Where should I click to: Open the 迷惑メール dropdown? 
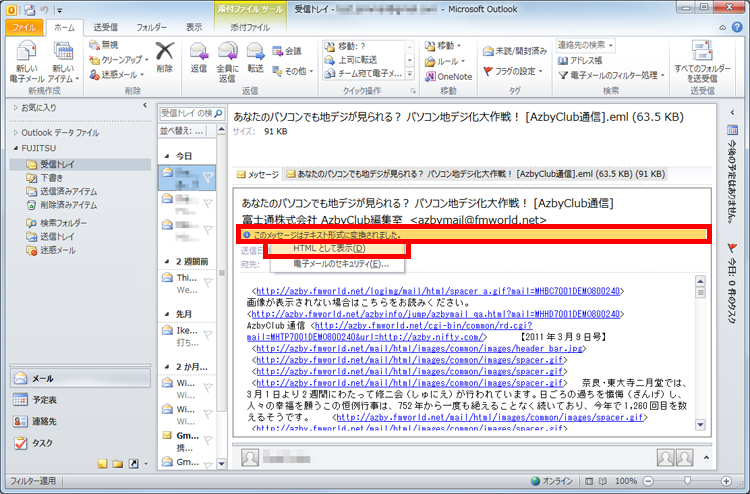(117, 75)
